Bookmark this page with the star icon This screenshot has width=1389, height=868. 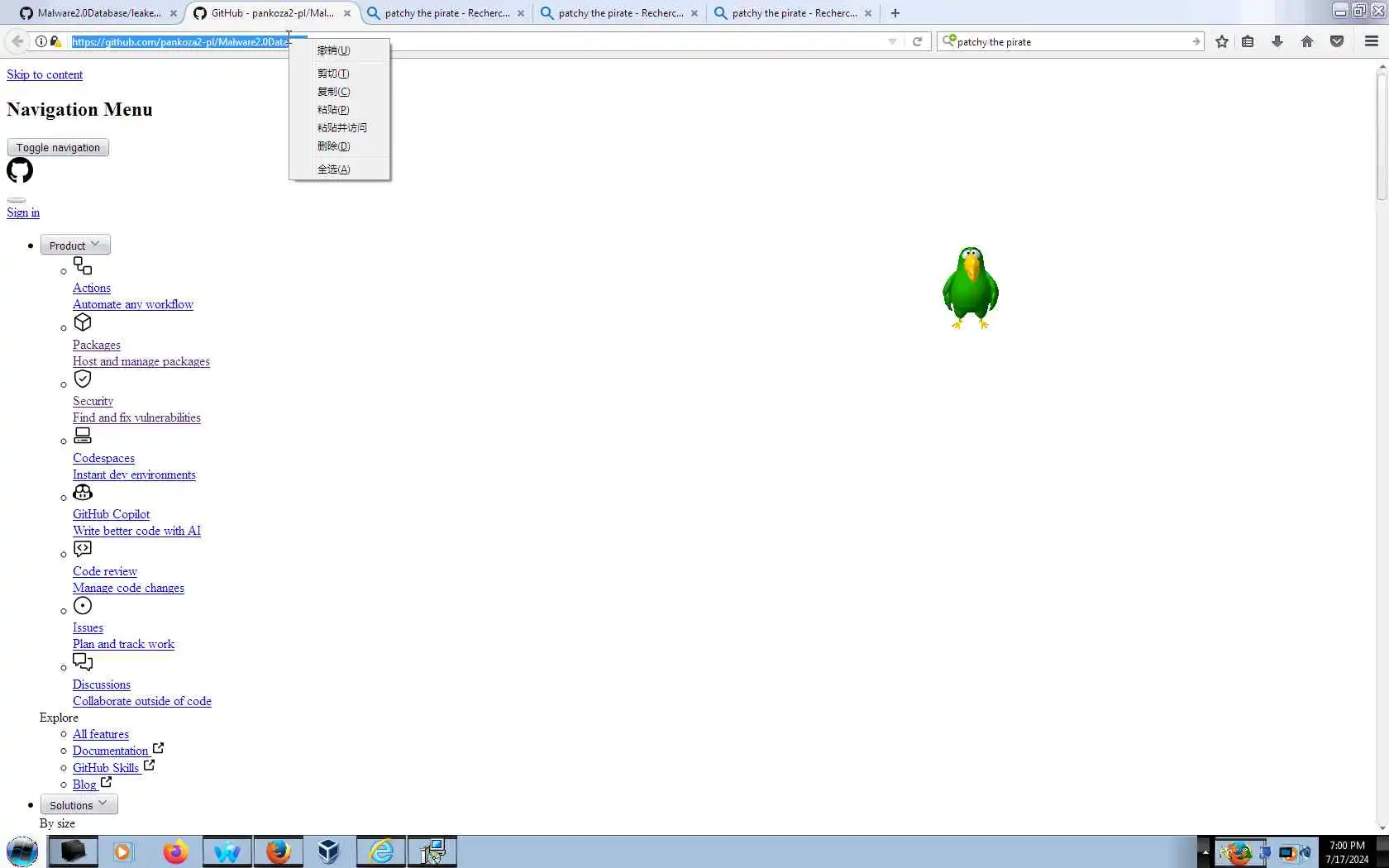1222,41
